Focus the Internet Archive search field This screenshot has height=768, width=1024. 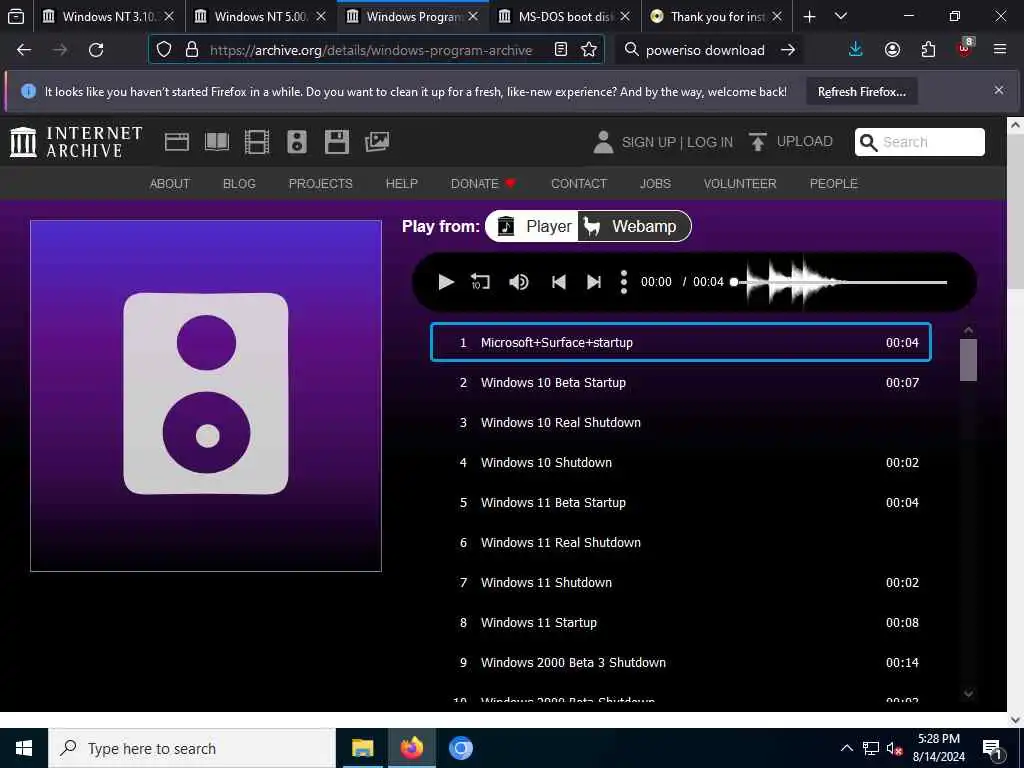[x=920, y=142]
